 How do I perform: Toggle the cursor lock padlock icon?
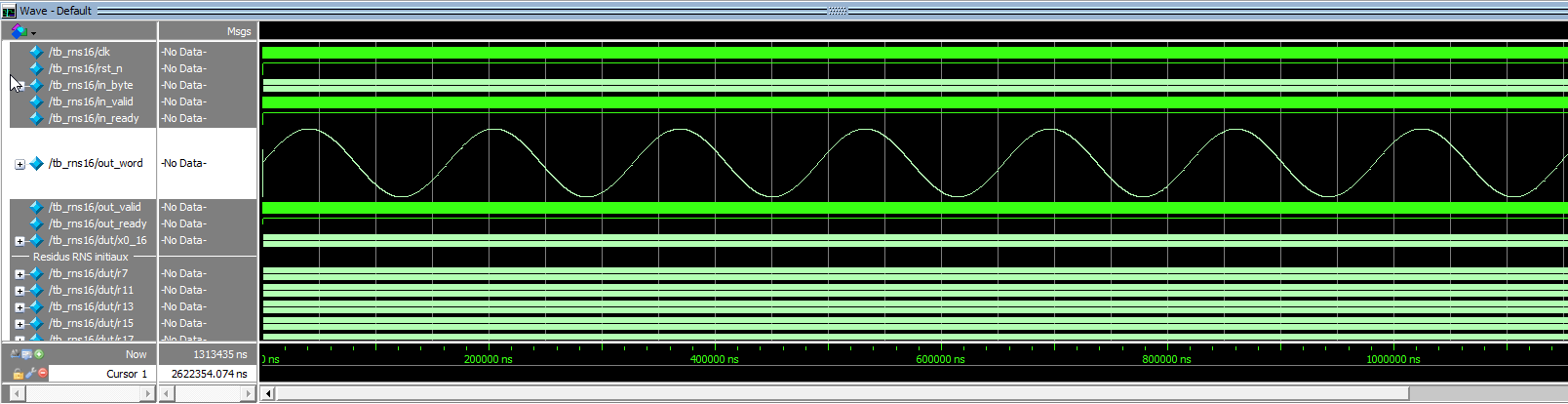18,373
